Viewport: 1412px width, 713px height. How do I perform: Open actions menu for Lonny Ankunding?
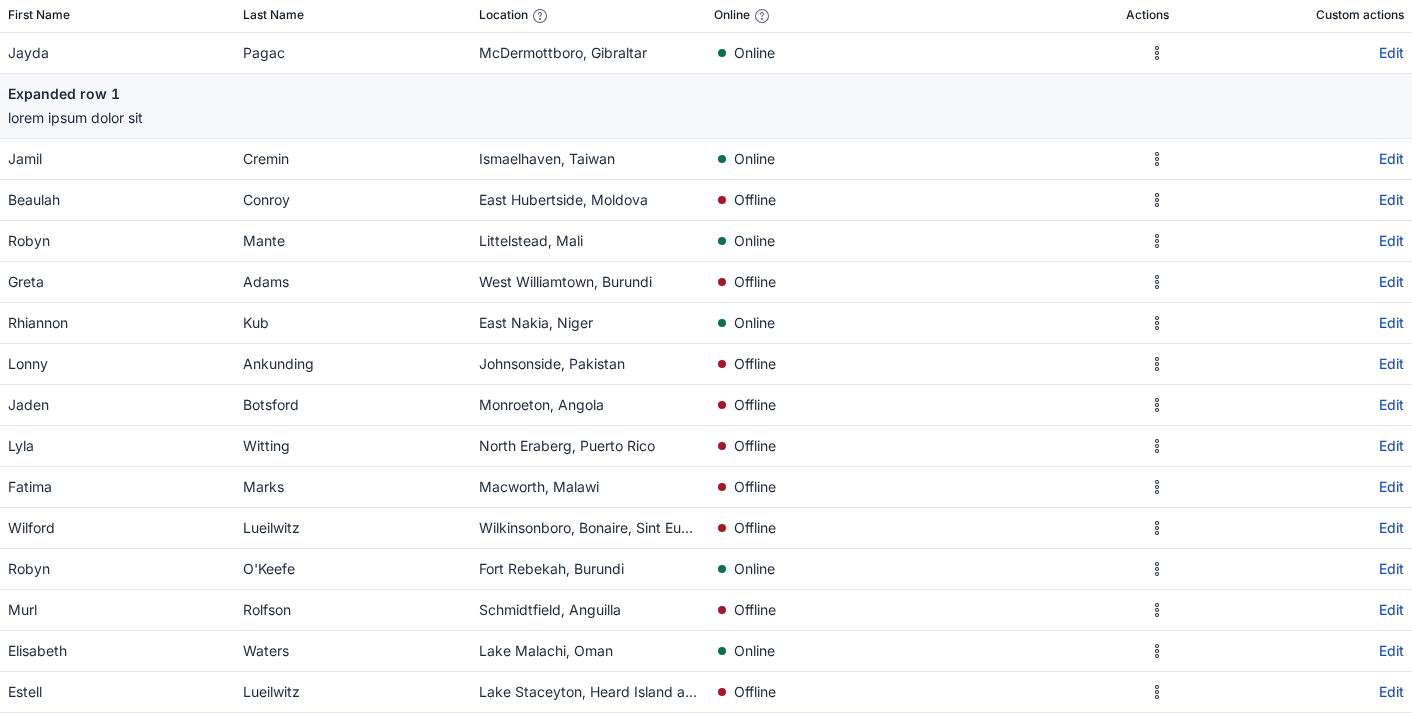click(x=1157, y=364)
